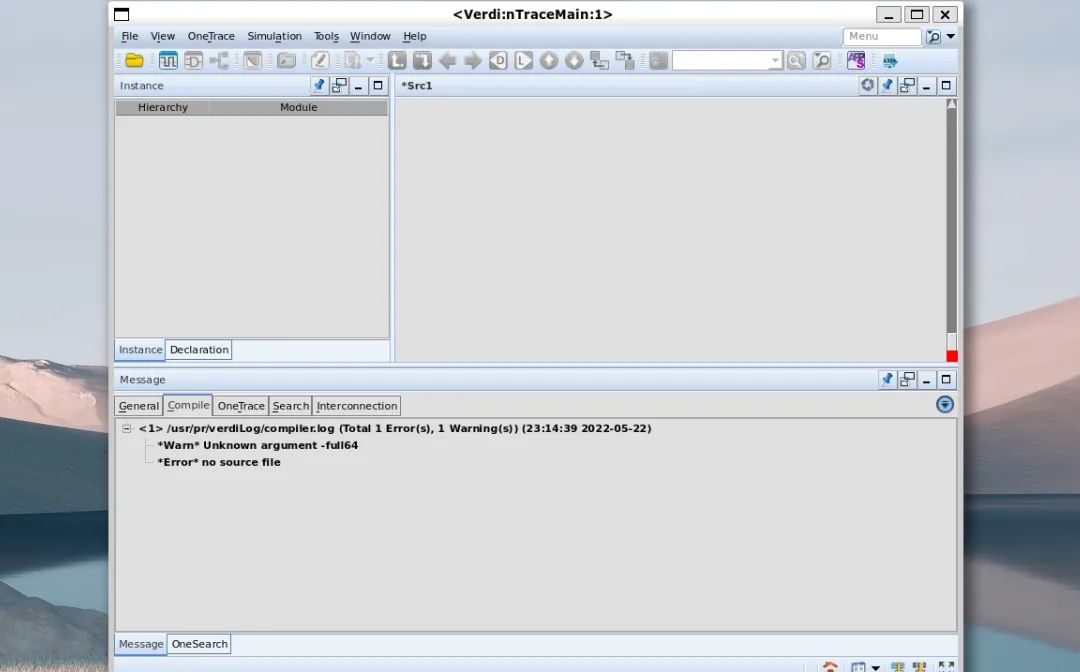Select the Compile message tab
This screenshot has width=1080, height=672.
188,405
